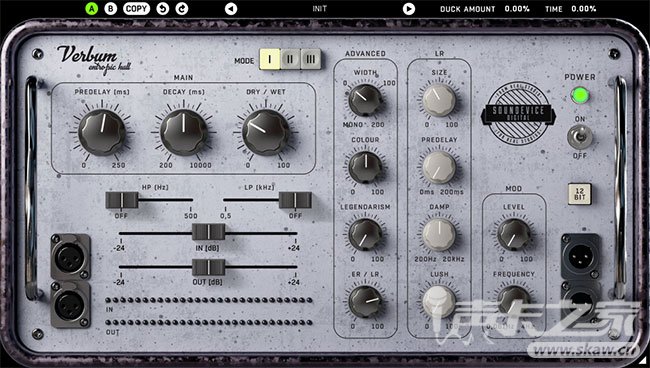Open the INIT preset name menu
Screen dimensions: 650x368
point(320,9)
